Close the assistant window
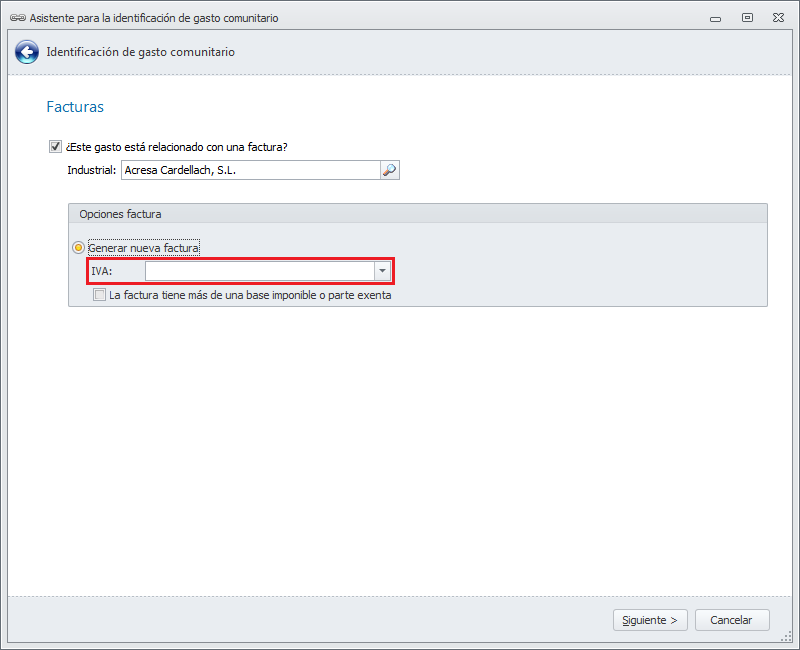This screenshot has height=650, width=800. click(778, 18)
